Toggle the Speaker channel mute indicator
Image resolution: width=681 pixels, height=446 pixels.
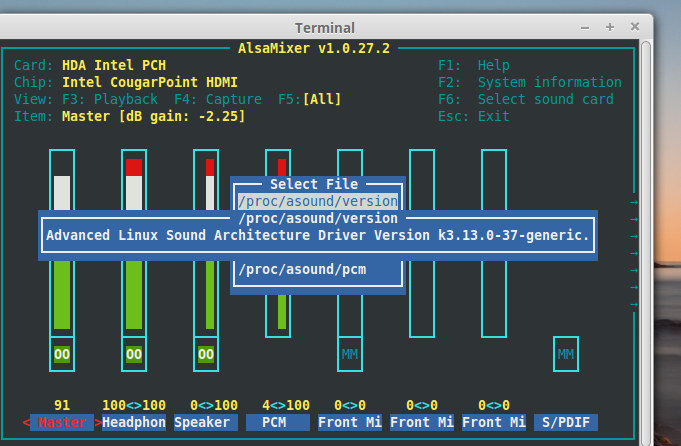point(206,354)
